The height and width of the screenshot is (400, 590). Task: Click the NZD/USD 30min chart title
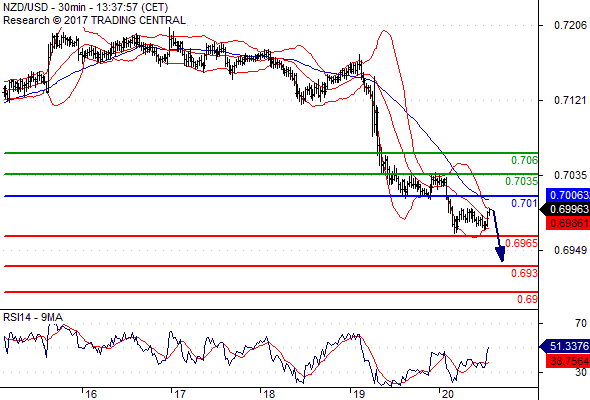point(85,7)
